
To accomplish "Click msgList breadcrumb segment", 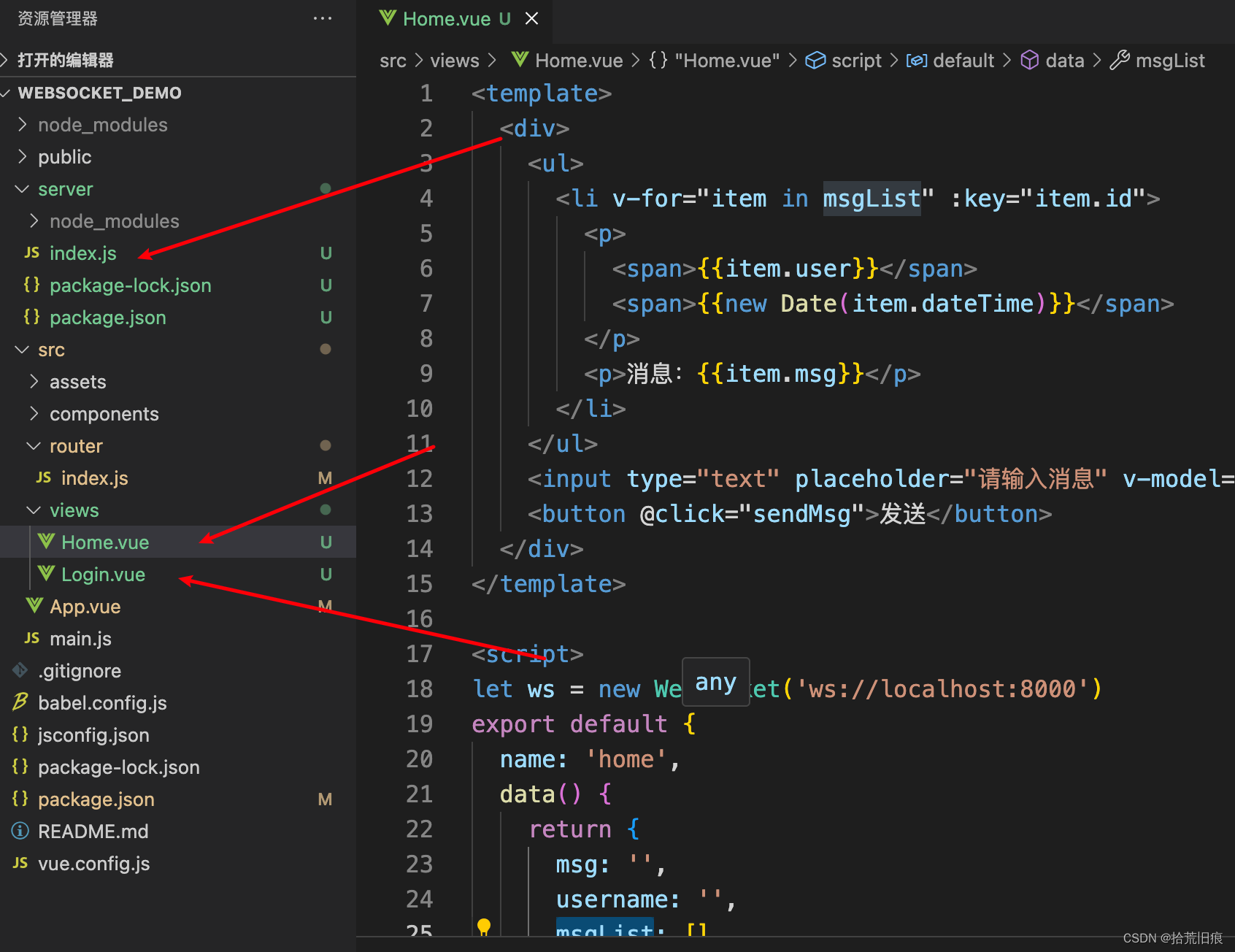I will [1158, 61].
